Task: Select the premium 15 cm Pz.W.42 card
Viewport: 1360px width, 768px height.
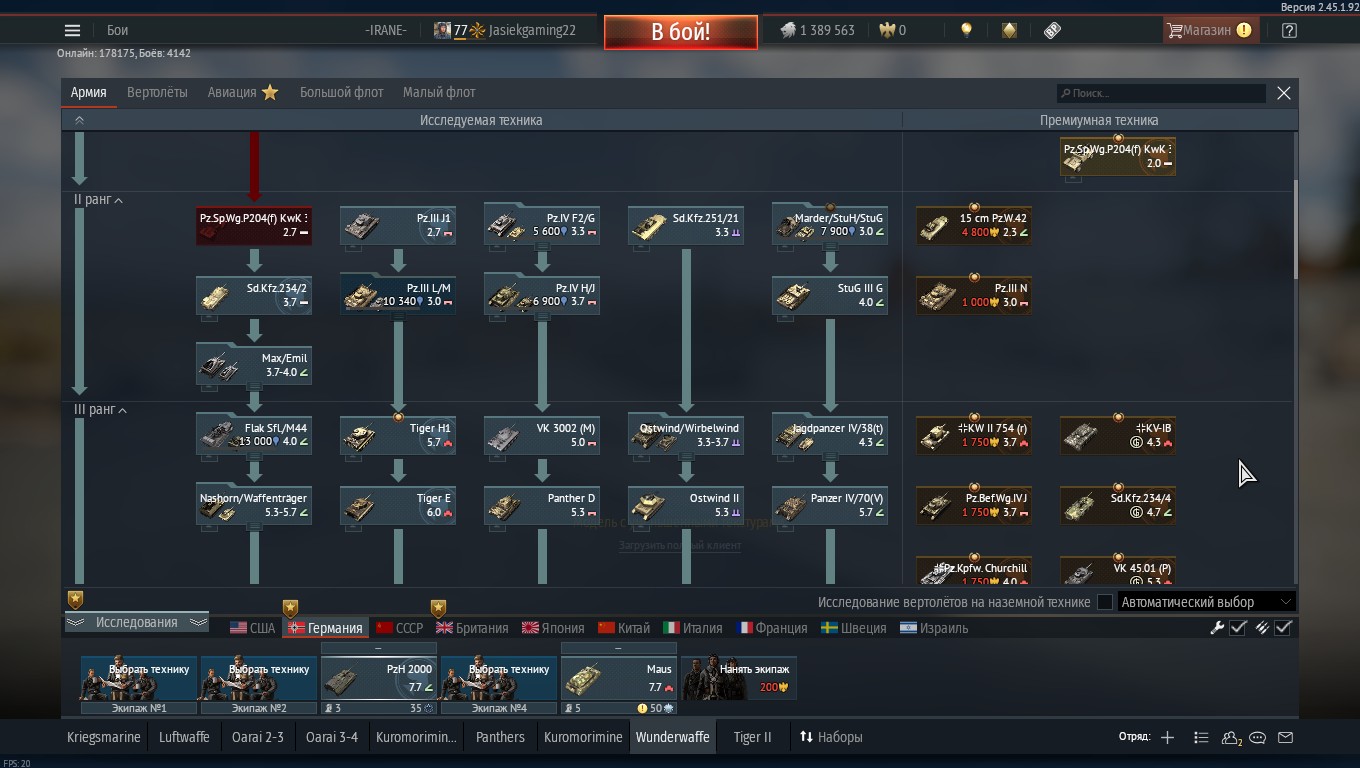Action: point(974,224)
